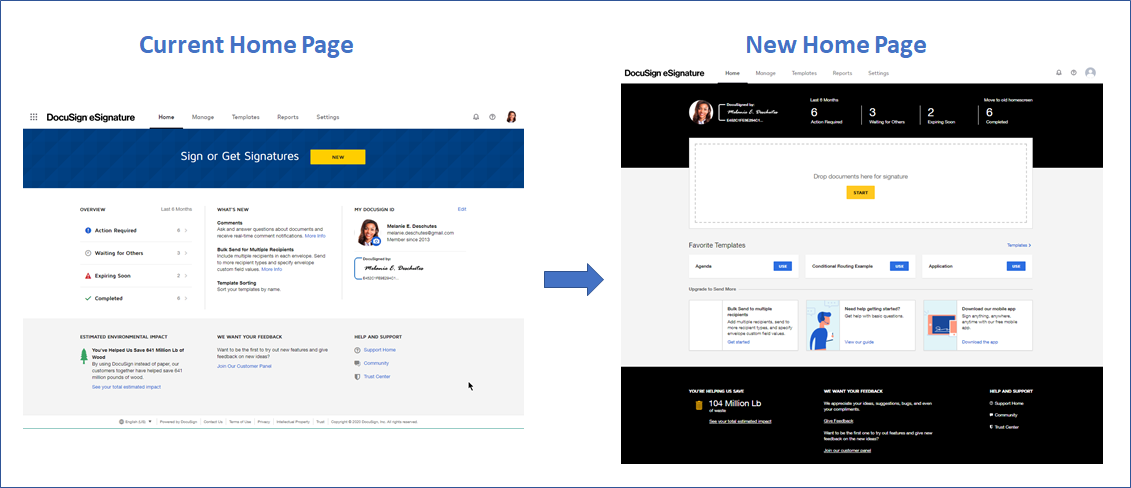Open Templates chevron link beside Favorite Templates
Image resolution: width=1131 pixels, height=488 pixels.
coord(1019,246)
